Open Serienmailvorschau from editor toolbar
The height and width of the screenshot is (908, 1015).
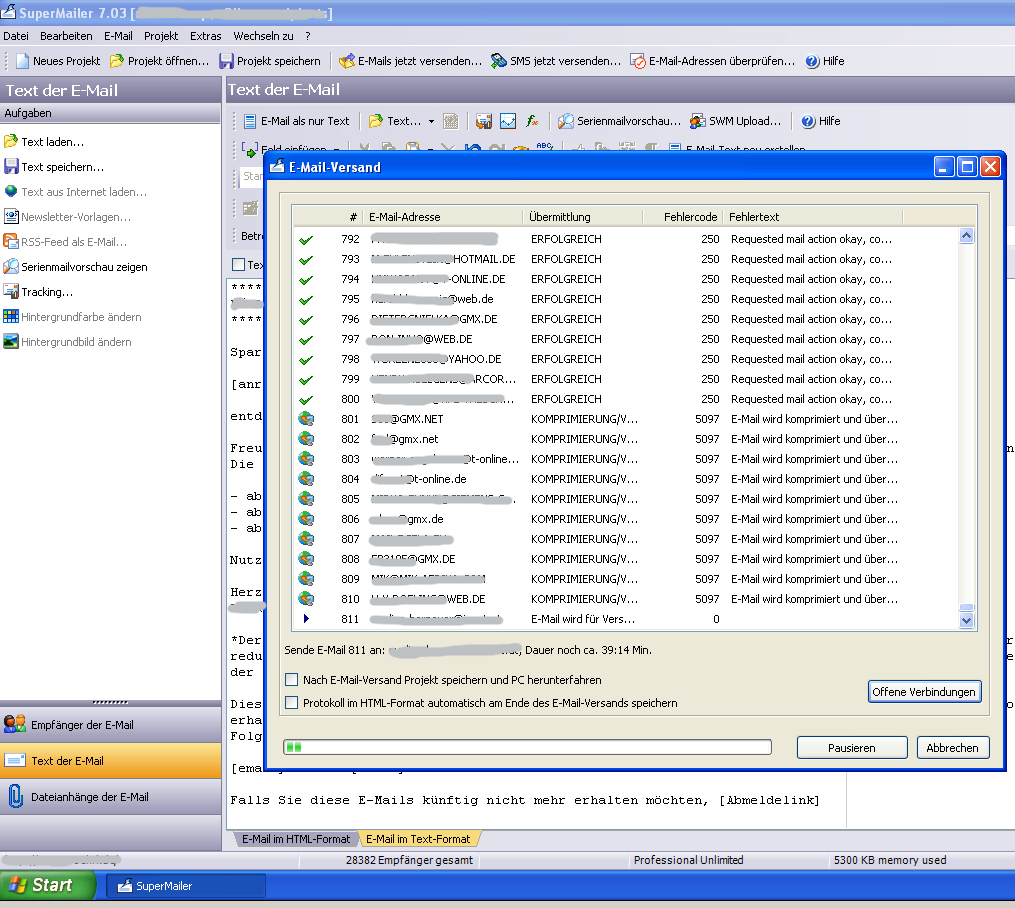619,121
